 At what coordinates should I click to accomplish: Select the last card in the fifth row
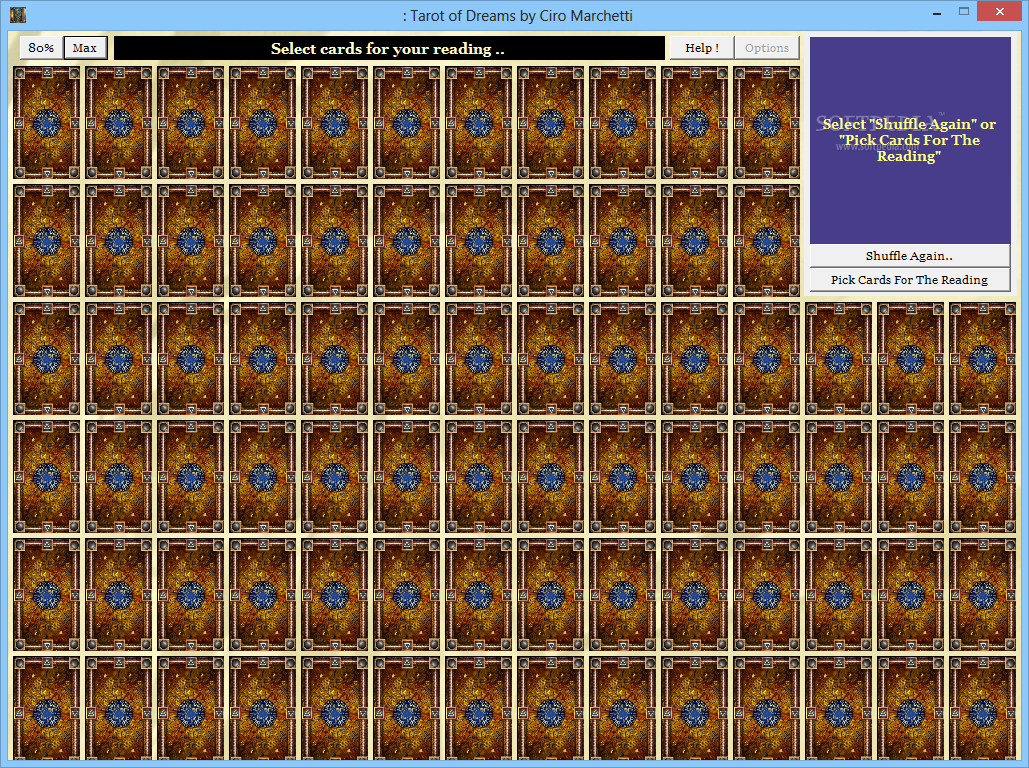point(982,595)
